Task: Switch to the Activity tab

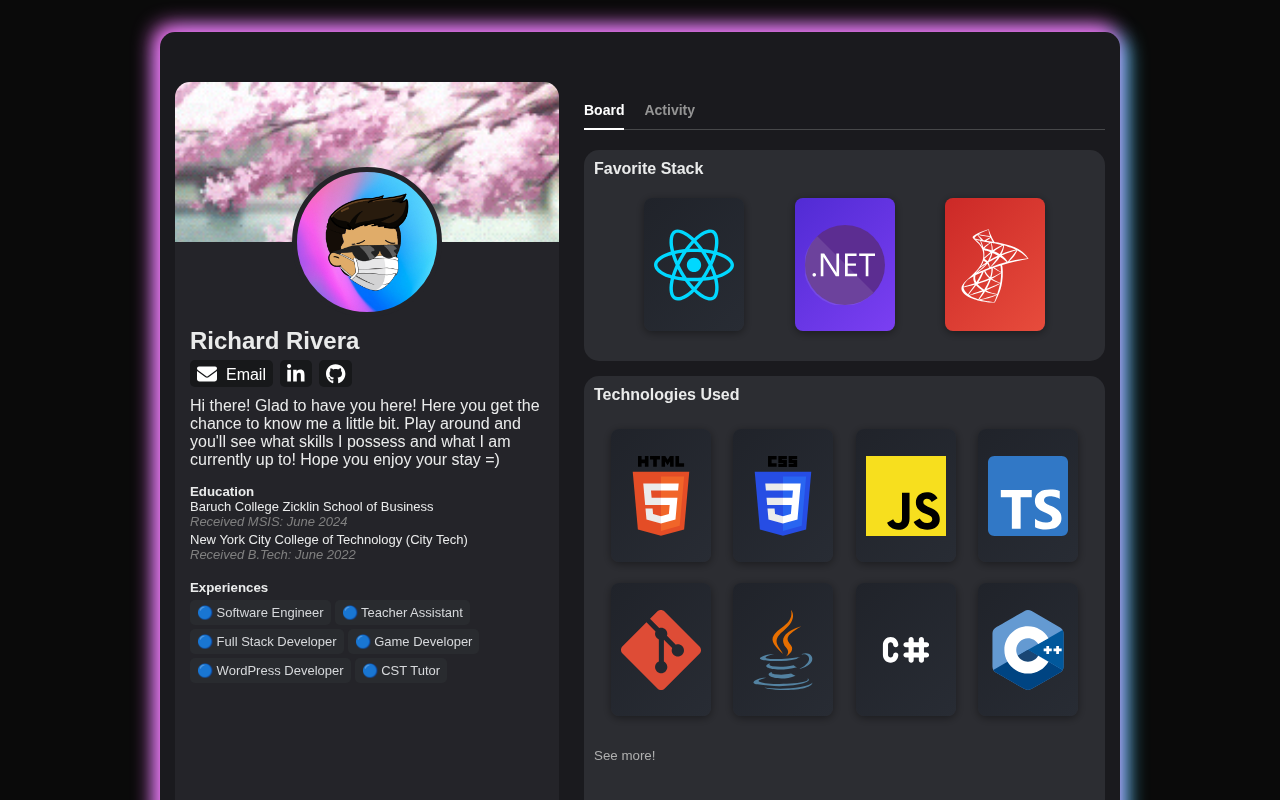Action: 669,110
